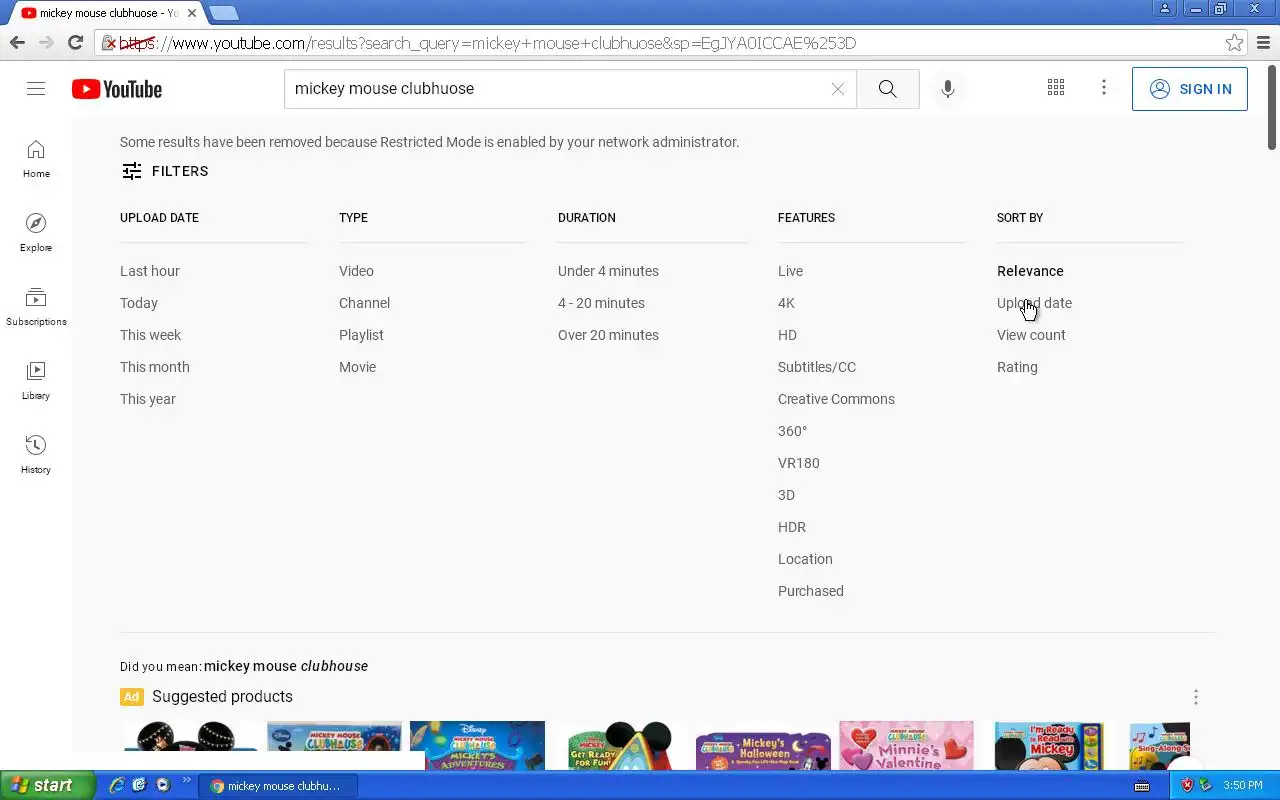Image resolution: width=1280 pixels, height=800 pixels.
Task: Click the red shield security tray icon
Action: point(1187,785)
